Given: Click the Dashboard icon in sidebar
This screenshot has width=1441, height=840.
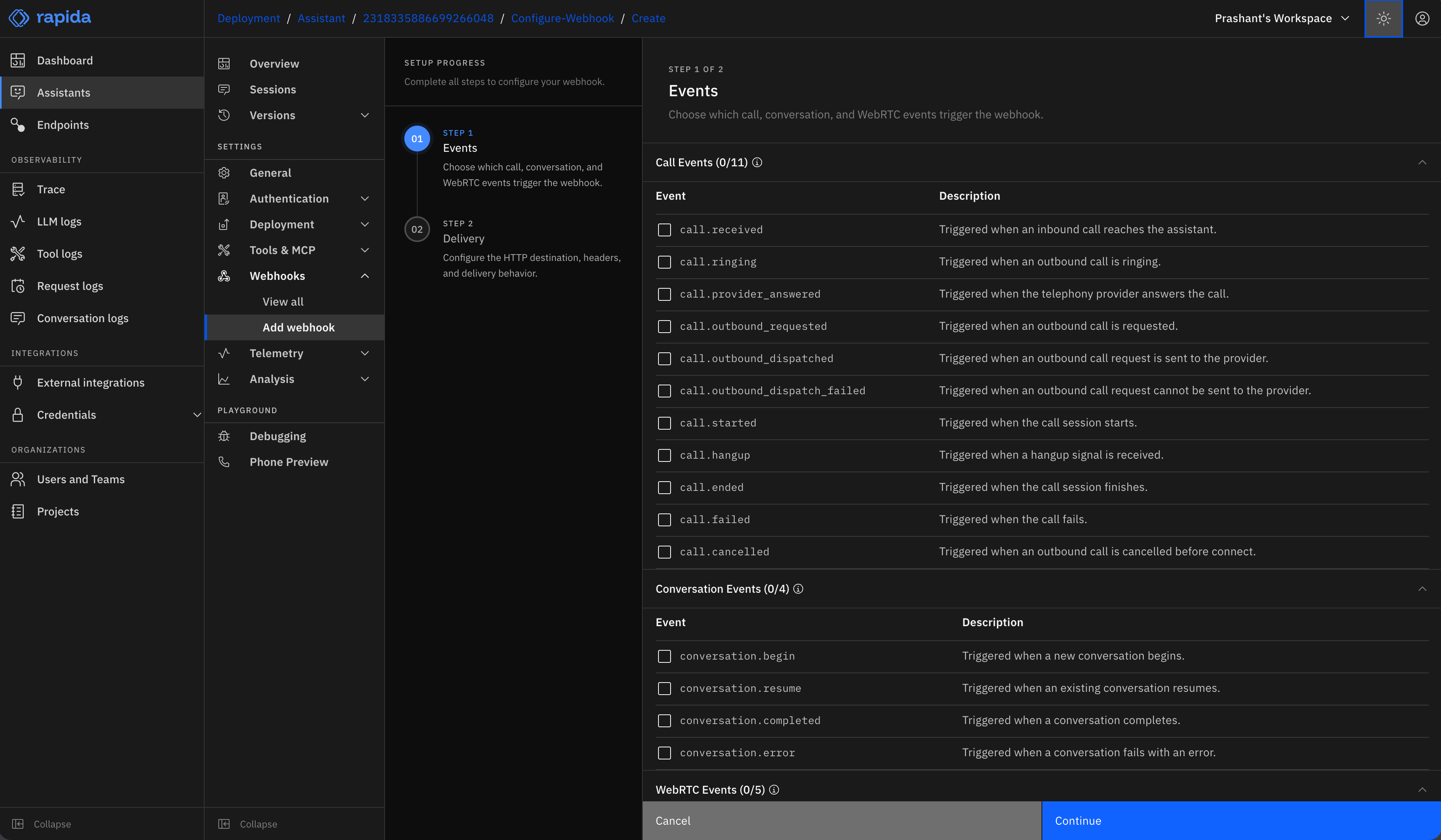Looking at the screenshot, I should [18, 60].
